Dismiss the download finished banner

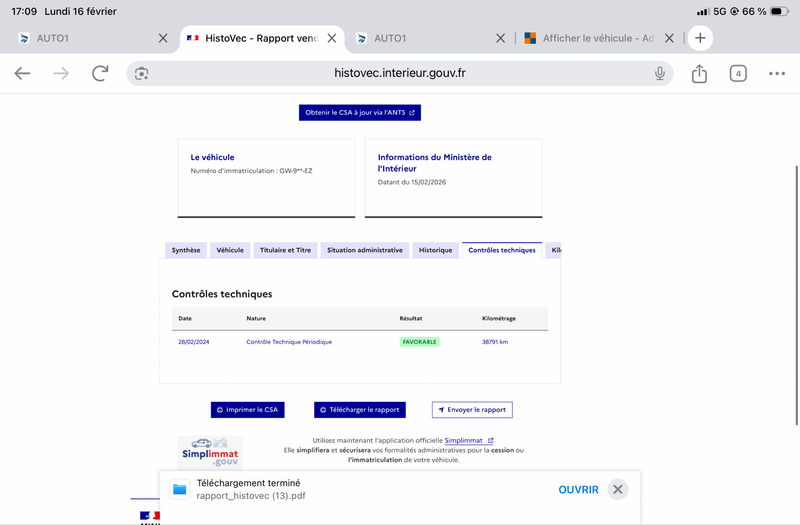(x=618, y=489)
